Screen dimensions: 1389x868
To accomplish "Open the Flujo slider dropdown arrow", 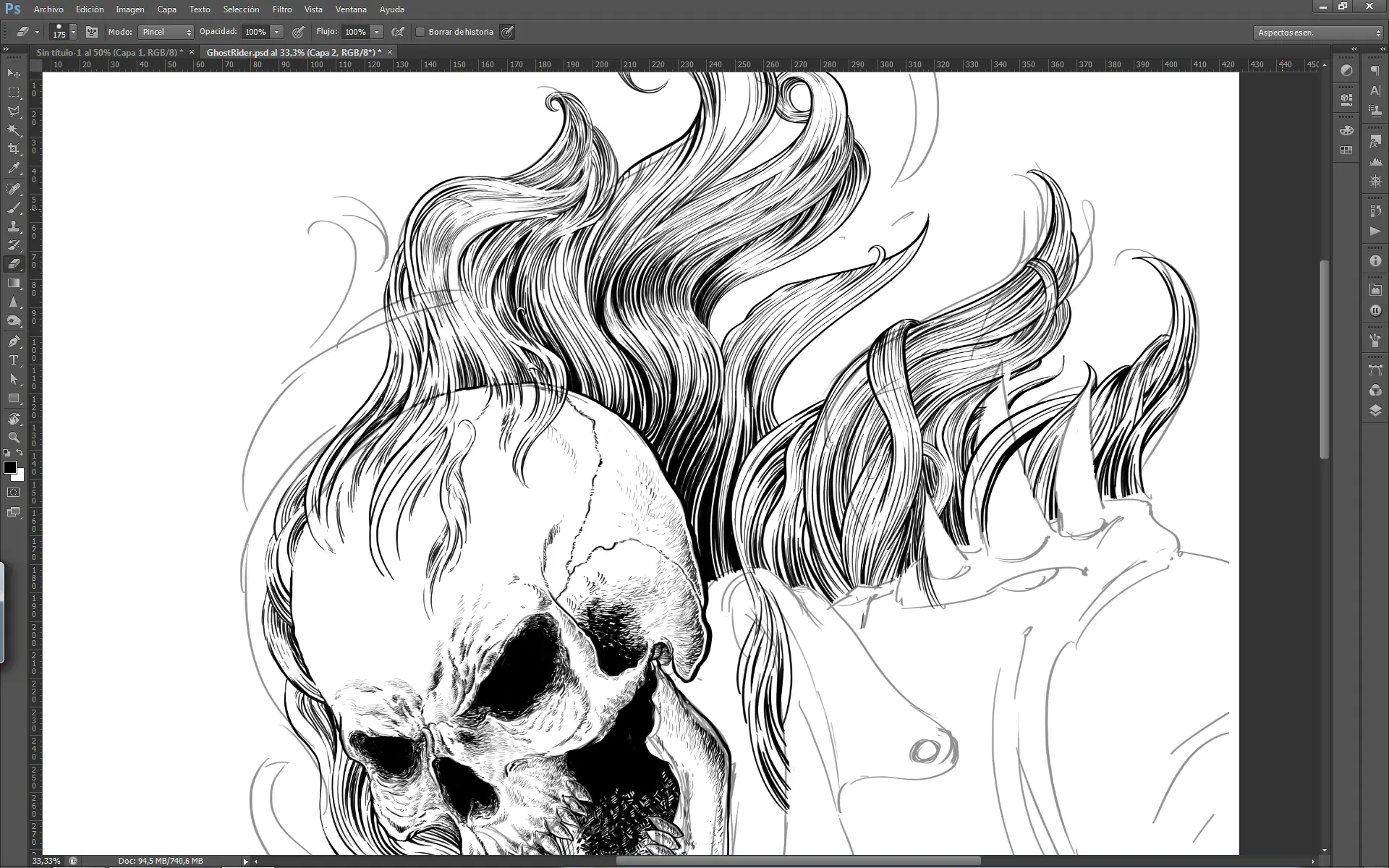I will pos(376,32).
